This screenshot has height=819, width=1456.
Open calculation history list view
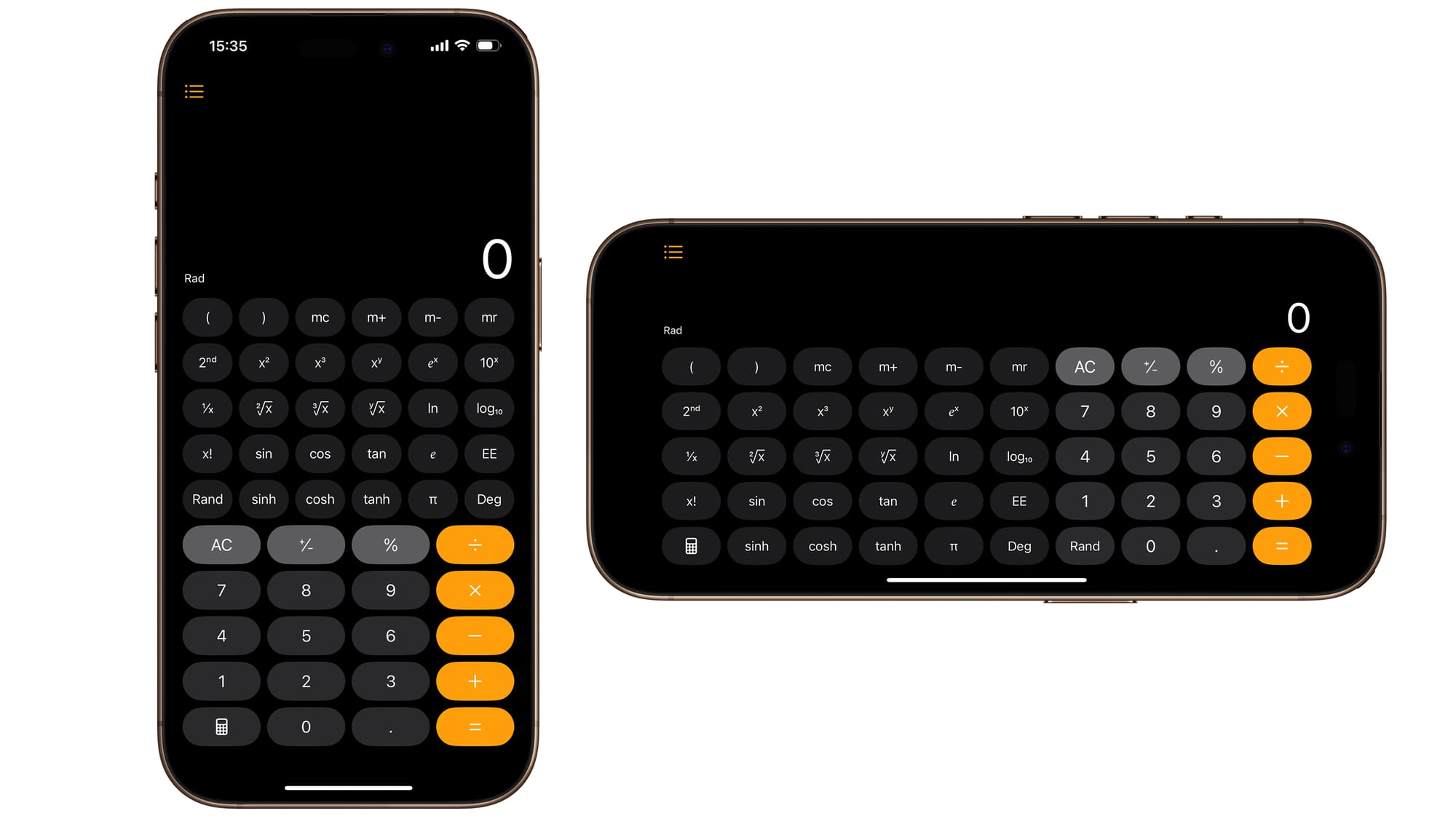click(194, 92)
